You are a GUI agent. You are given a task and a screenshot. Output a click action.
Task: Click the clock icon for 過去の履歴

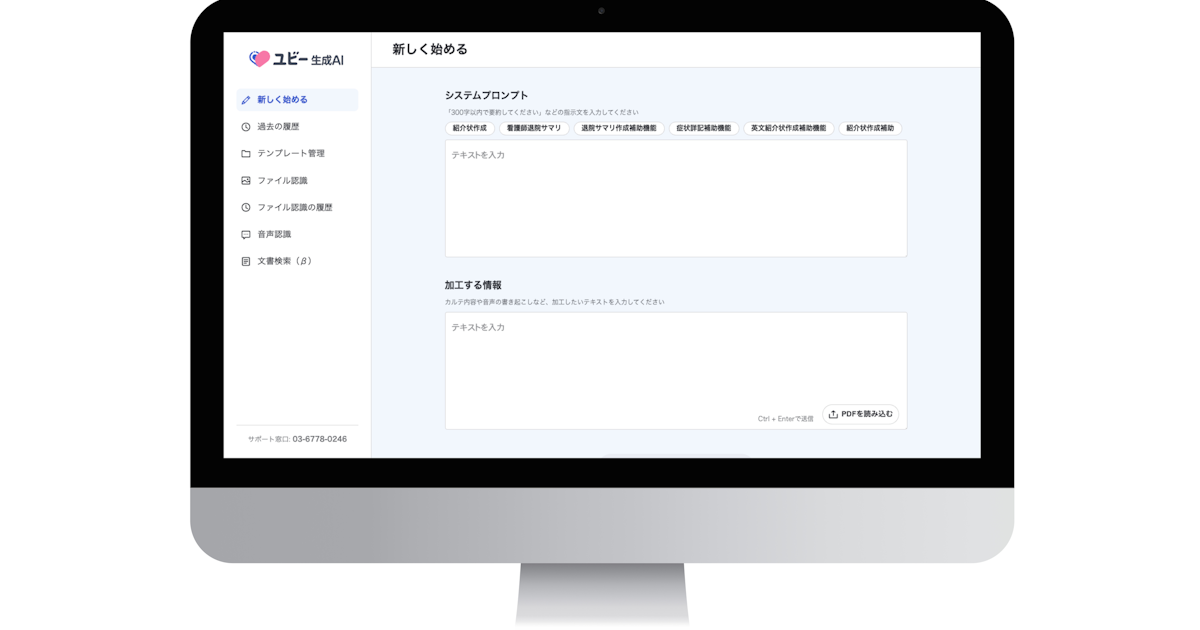click(246, 127)
